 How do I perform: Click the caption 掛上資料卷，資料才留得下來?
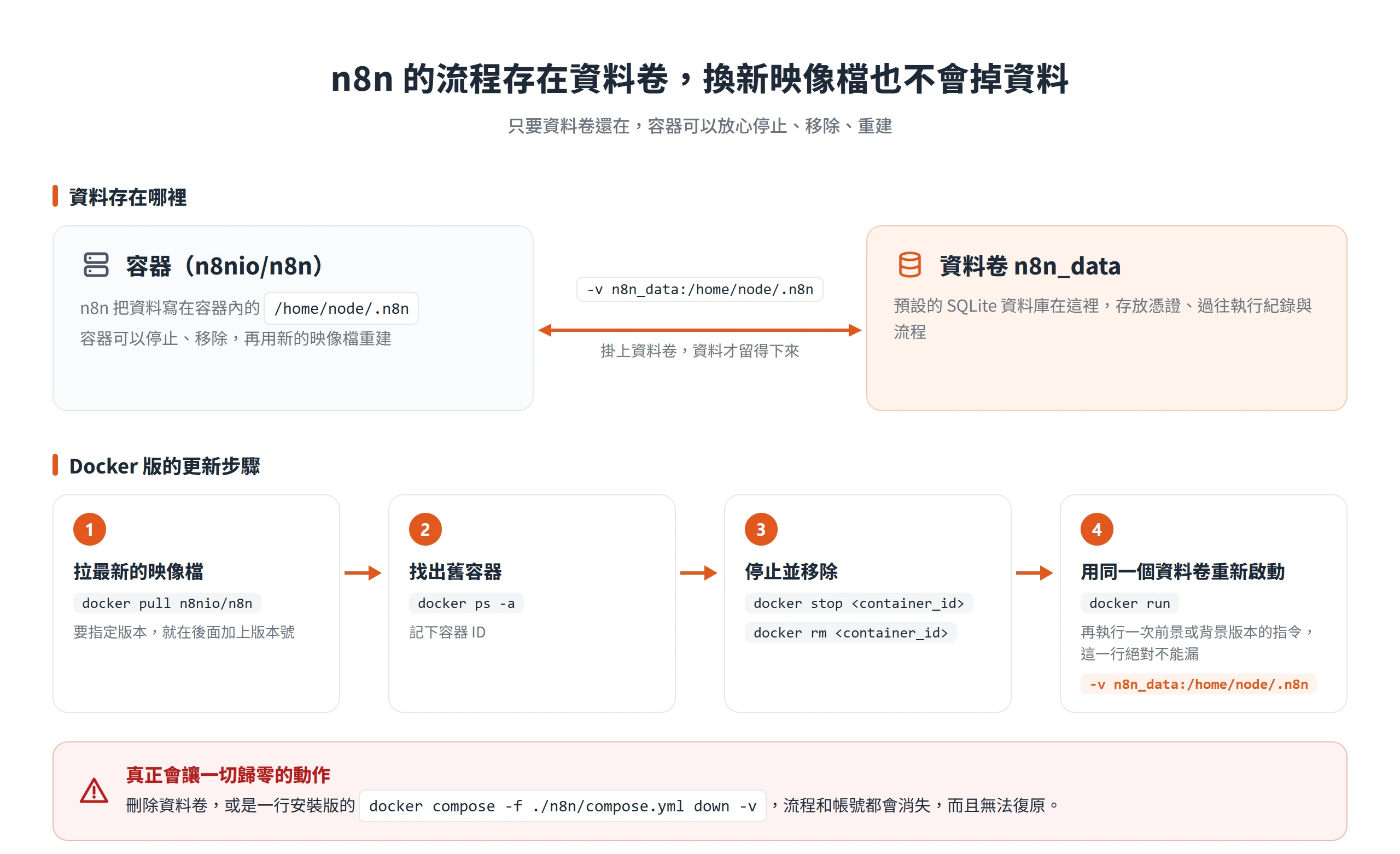(700, 350)
